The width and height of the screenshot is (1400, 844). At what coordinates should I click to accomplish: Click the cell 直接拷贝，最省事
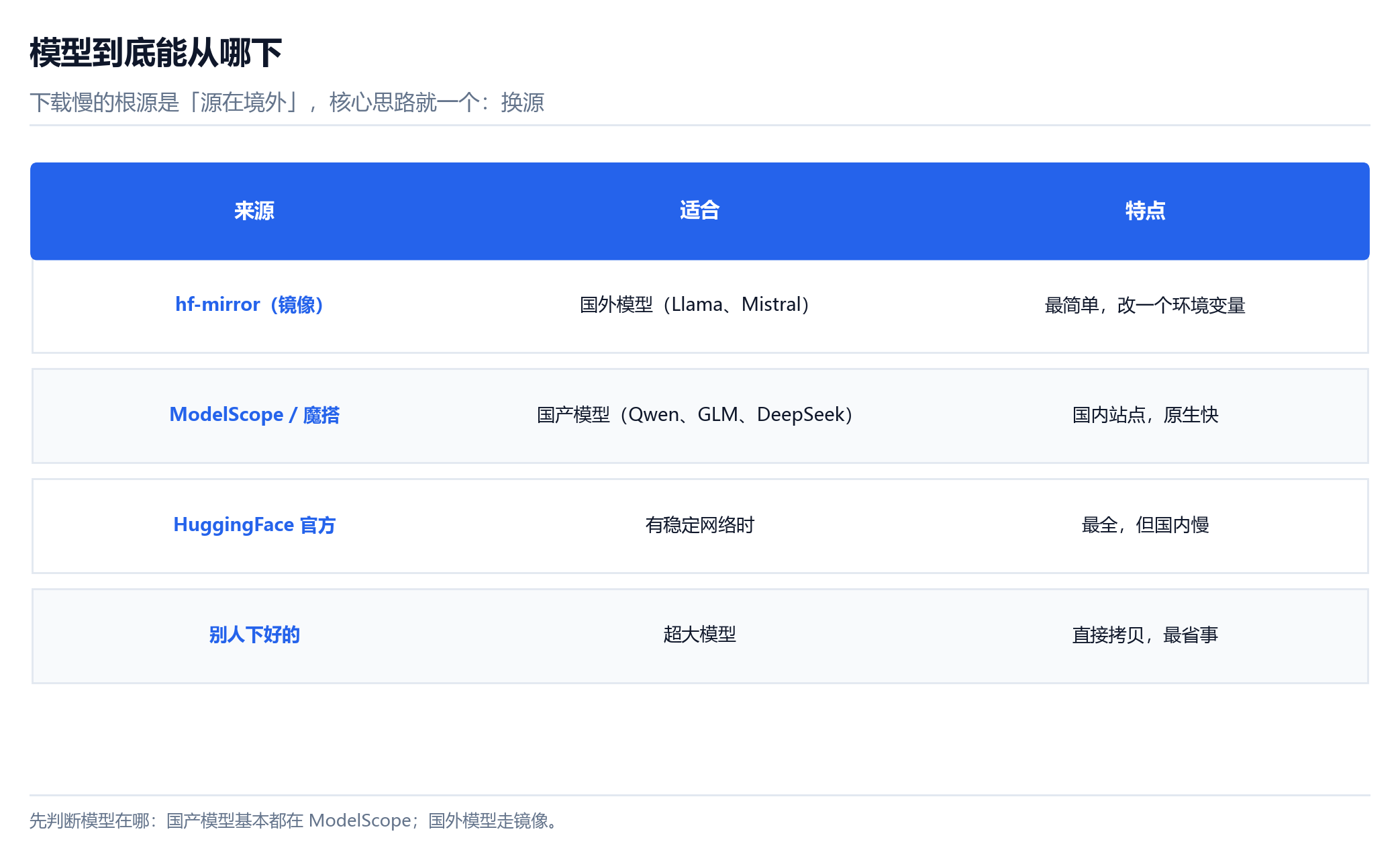(1145, 635)
